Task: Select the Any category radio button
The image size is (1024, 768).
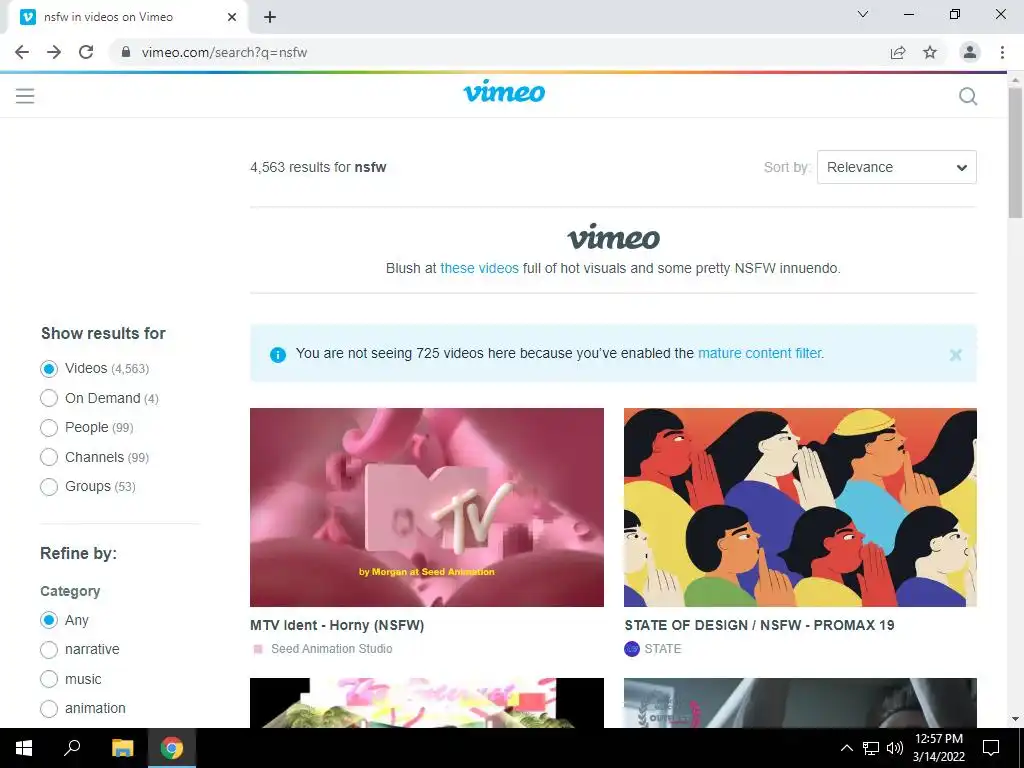Action: 49,620
